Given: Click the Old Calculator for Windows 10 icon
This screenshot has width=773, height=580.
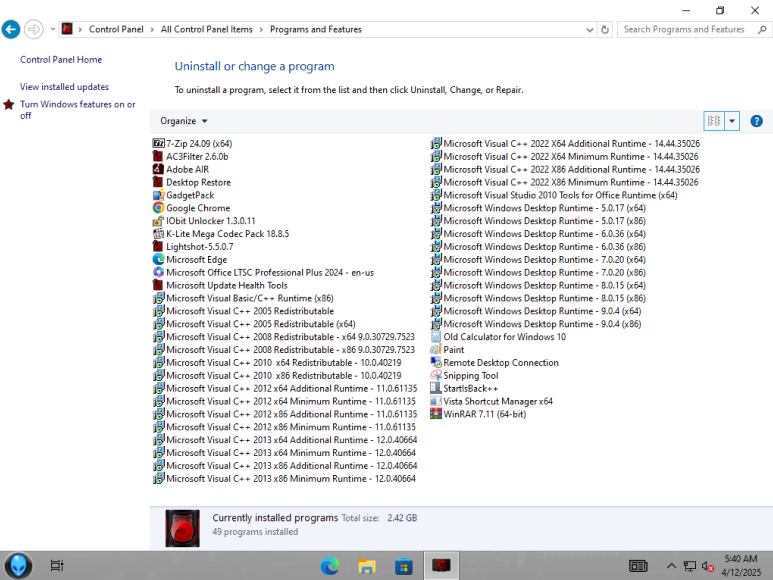Looking at the screenshot, I should pyautogui.click(x=436, y=337).
